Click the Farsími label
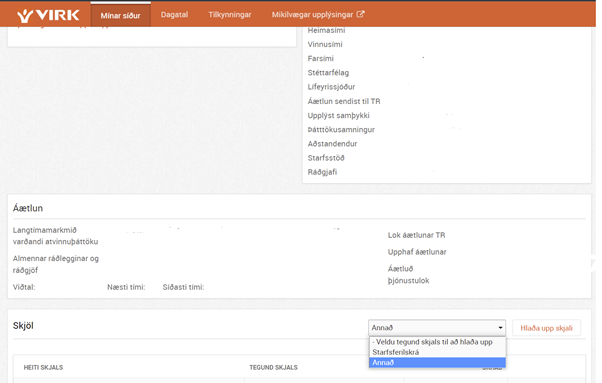602x383 pixels. [x=321, y=59]
